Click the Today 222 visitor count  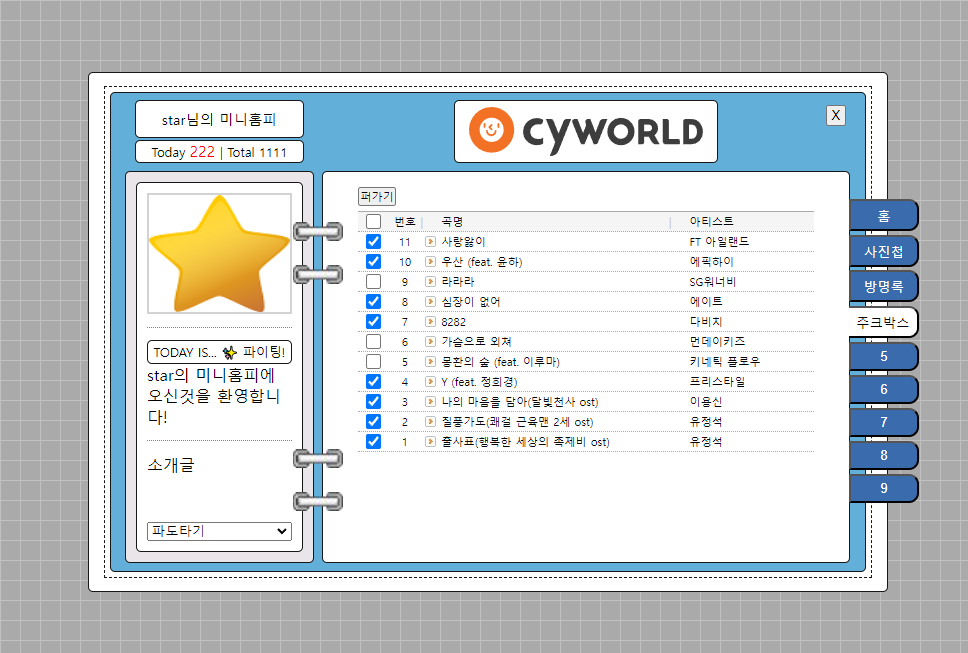pyautogui.click(x=183, y=152)
